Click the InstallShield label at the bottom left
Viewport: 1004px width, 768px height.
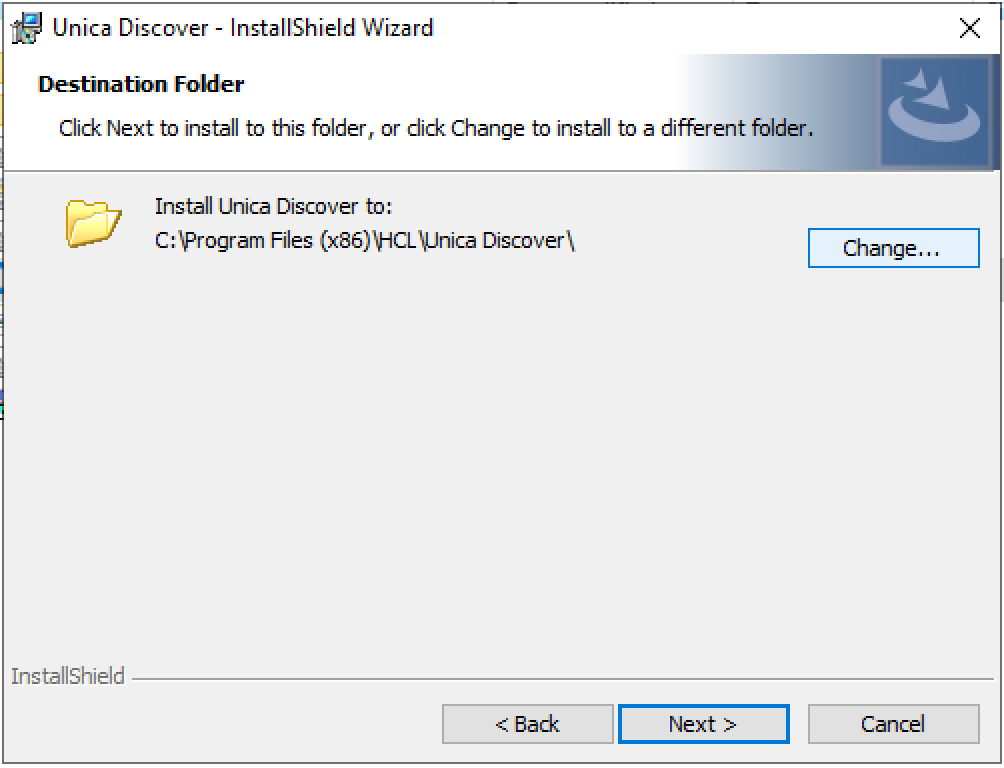[x=68, y=677]
